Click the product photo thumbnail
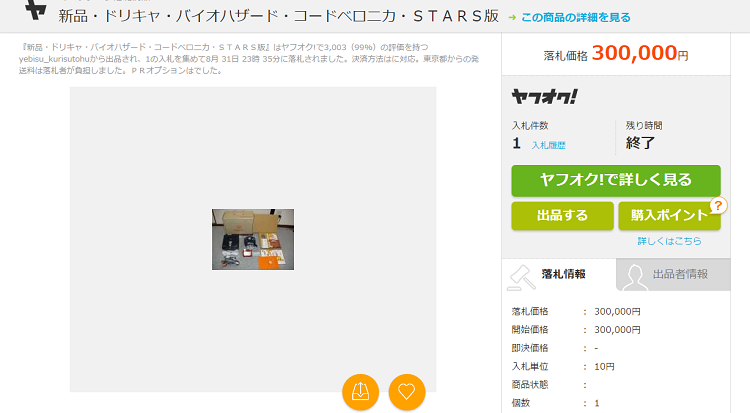 [x=253, y=239]
